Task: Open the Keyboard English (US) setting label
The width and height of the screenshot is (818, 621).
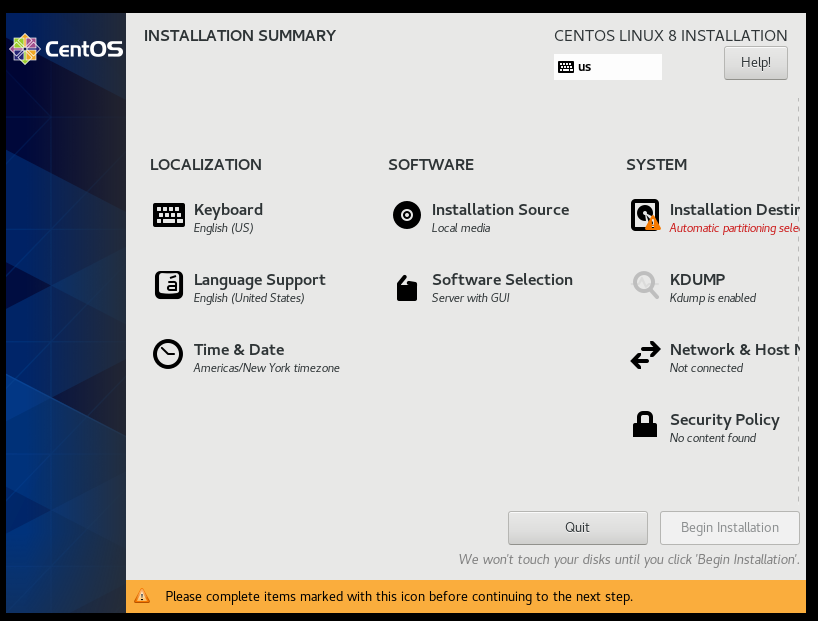Action: tap(223, 228)
